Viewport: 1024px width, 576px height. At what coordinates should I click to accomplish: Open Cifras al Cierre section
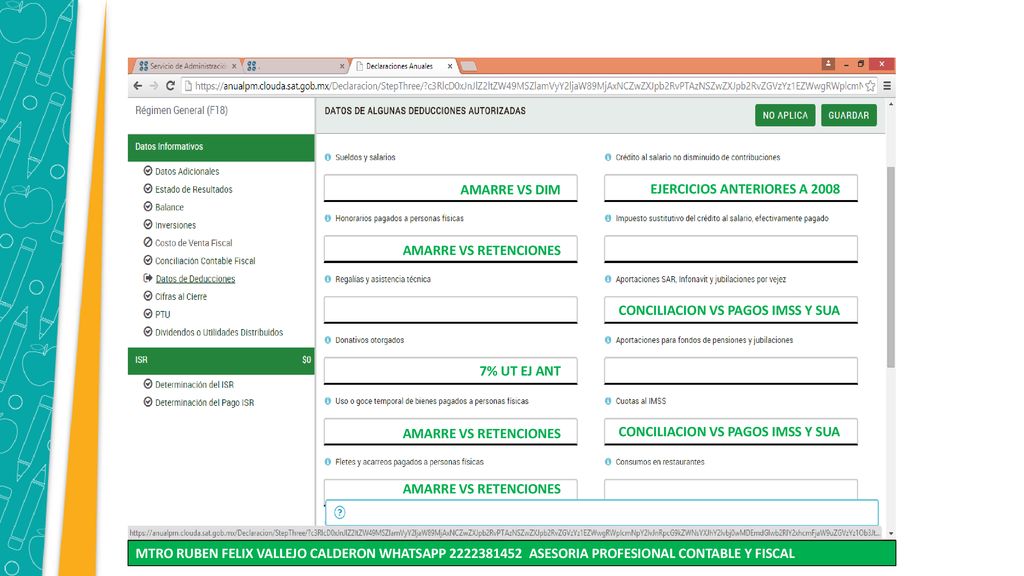coord(181,296)
